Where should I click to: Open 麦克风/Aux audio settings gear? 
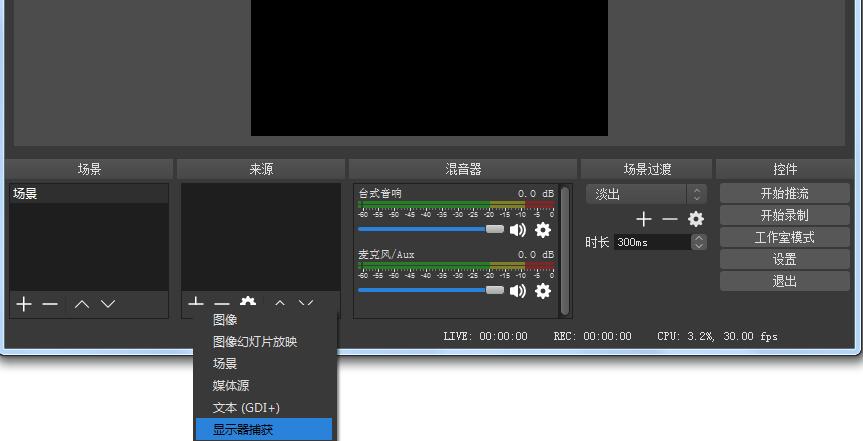pos(543,291)
